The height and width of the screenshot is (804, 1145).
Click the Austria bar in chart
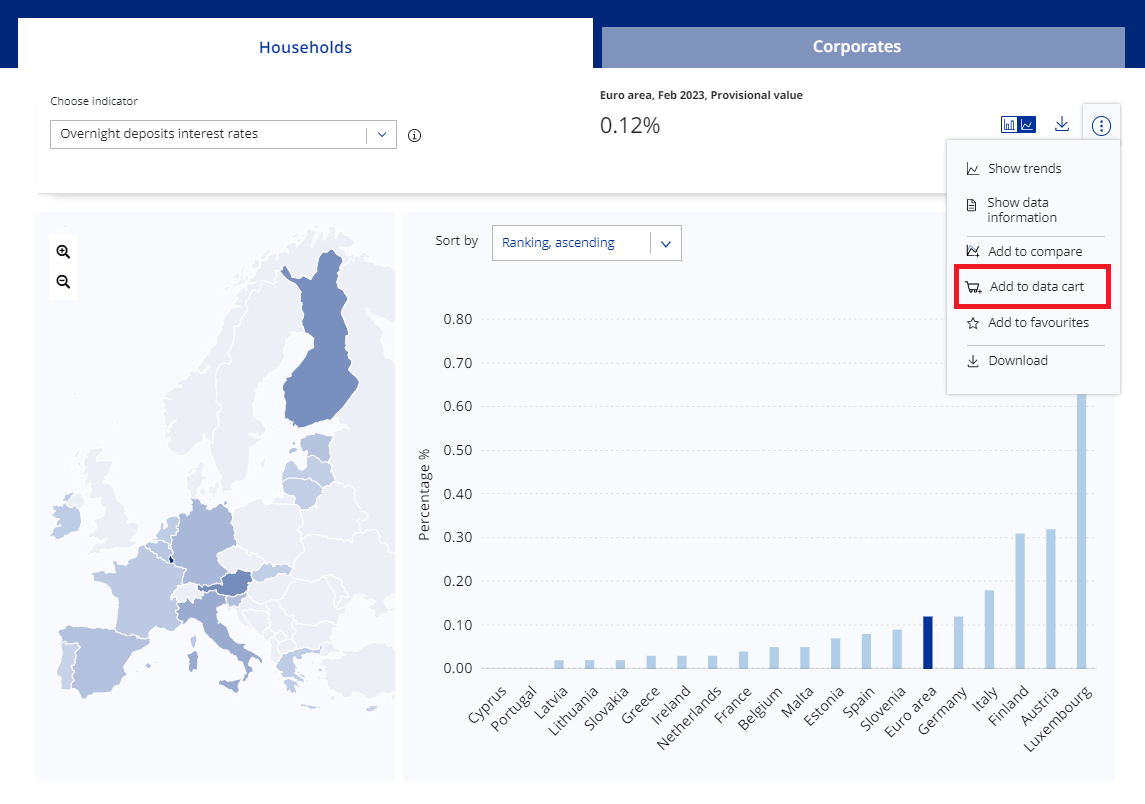tap(1050, 598)
